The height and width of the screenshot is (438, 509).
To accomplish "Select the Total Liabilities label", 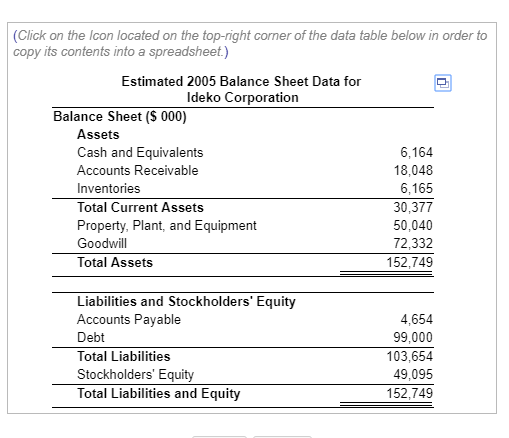I will tap(124, 356).
